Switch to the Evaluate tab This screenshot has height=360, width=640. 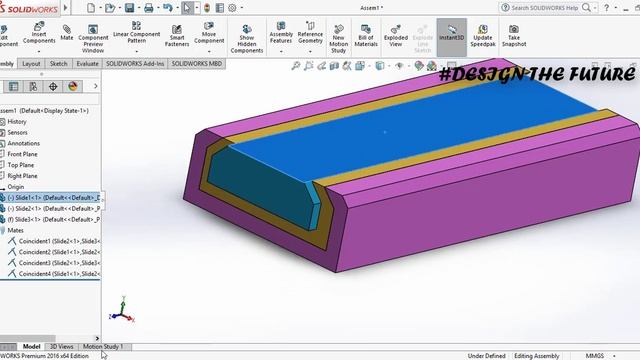pyautogui.click(x=87, y=64)
